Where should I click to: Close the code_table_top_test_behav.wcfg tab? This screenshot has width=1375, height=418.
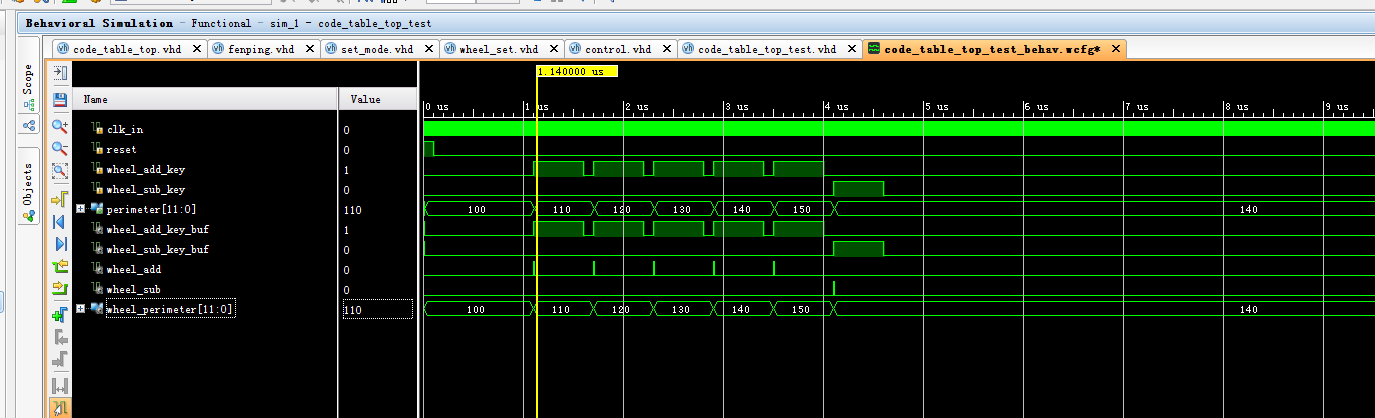(x=1114, y=48)
